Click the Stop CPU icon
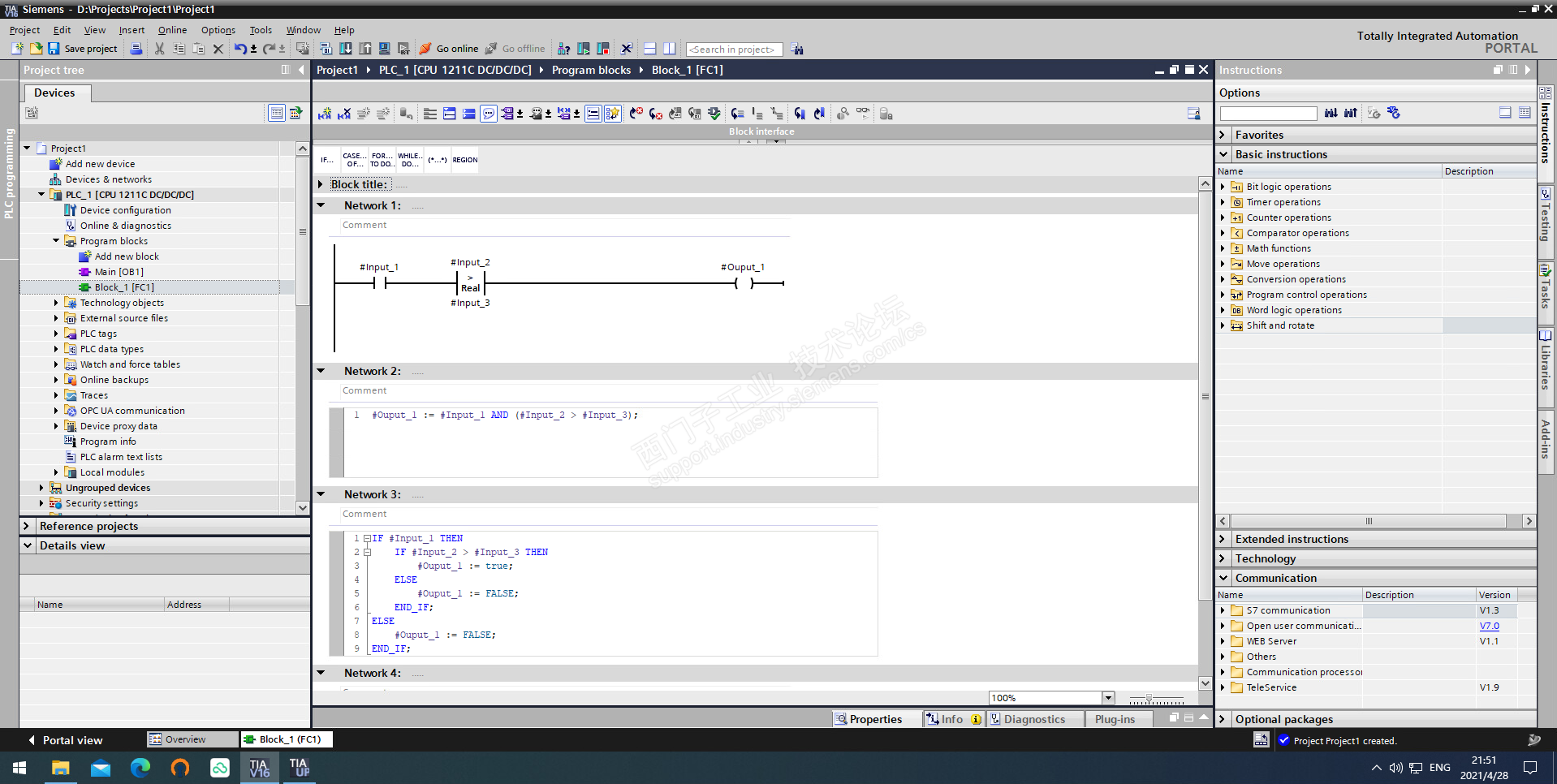The height and width of the screenshot is (784, 1557). point(602,49)
